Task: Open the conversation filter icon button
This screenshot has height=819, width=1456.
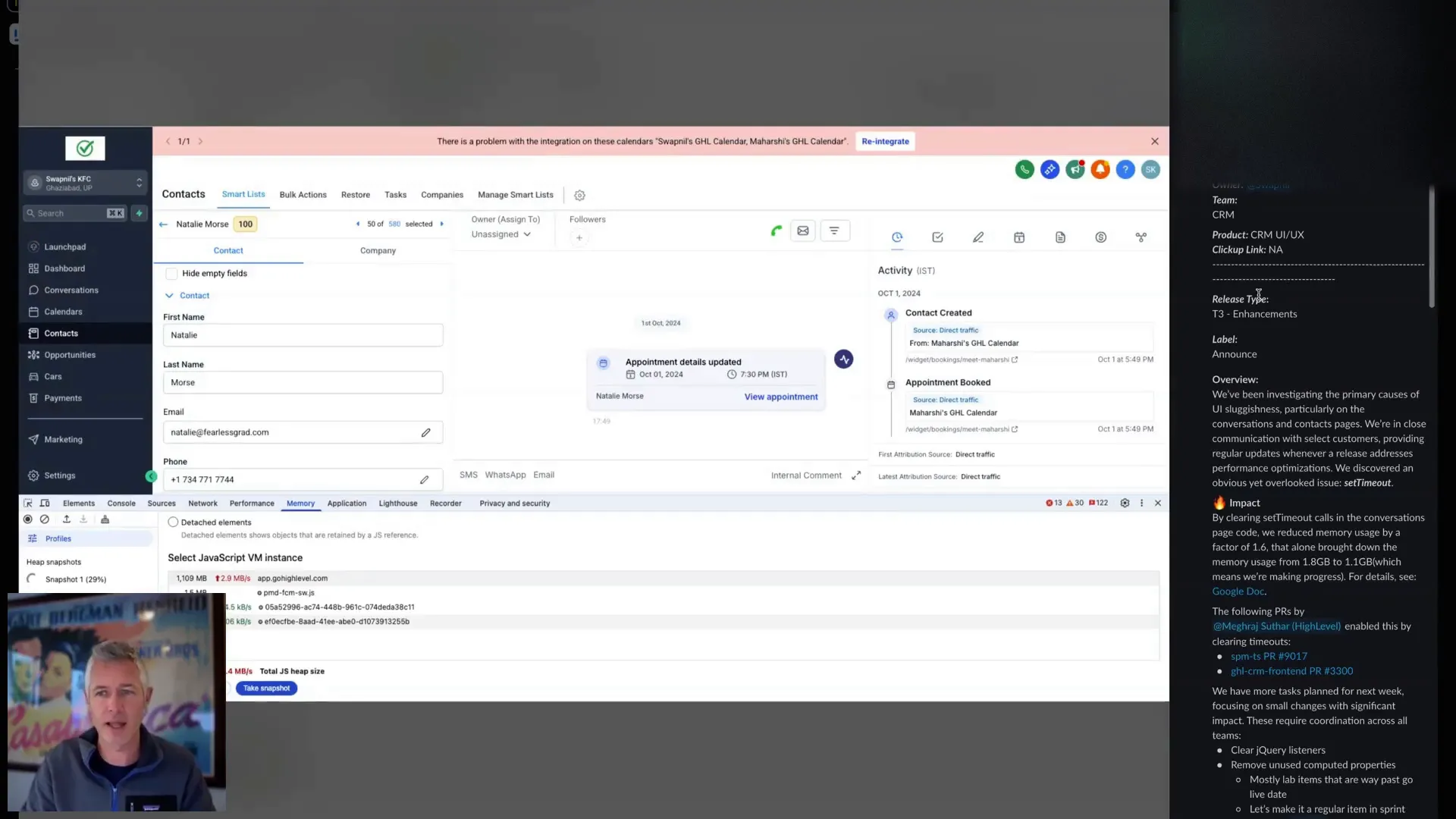Action: 834,231
